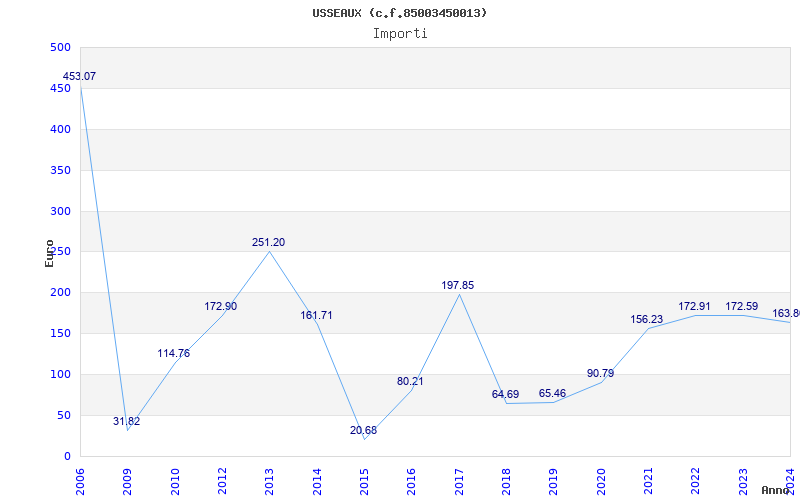Screen dimensions: 800x500
Task: Click the 114.76 data label
Action: 173,353
